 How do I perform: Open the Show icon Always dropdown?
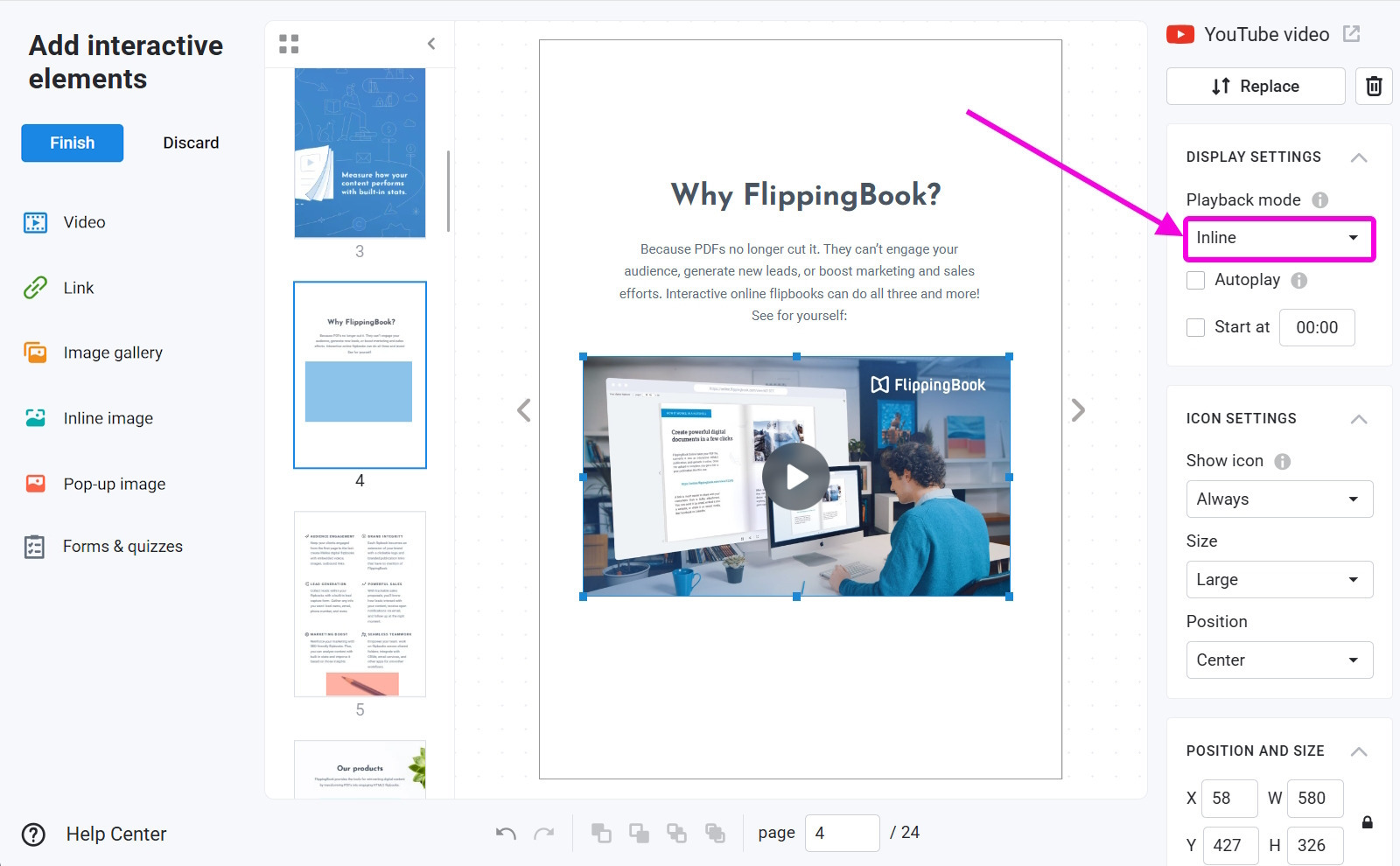click(1278, 499)
